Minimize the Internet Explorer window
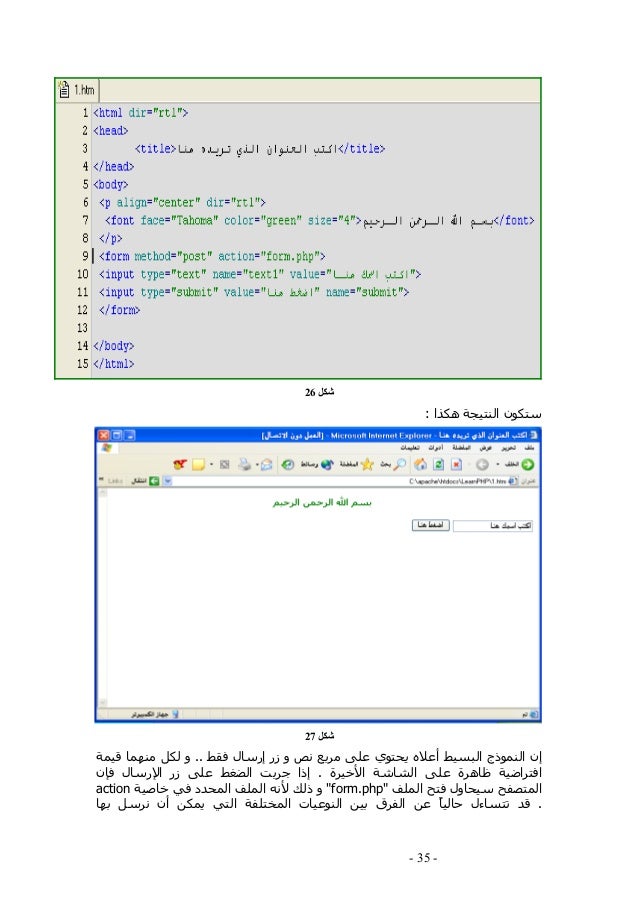The image size is (638, 903). 130,435
